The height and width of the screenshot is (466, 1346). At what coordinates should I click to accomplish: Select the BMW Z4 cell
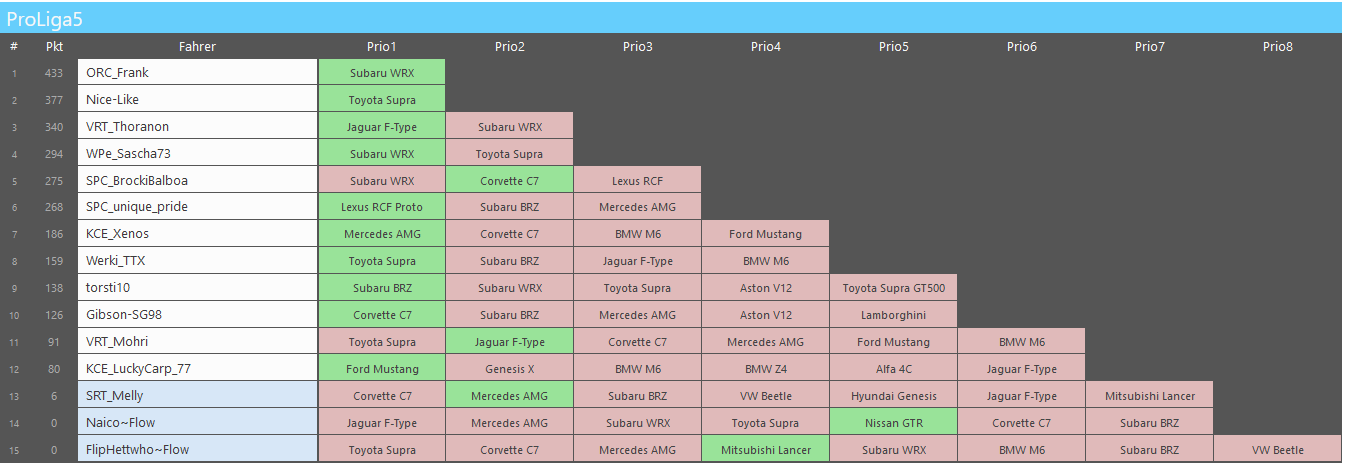[x=765, y=369]
